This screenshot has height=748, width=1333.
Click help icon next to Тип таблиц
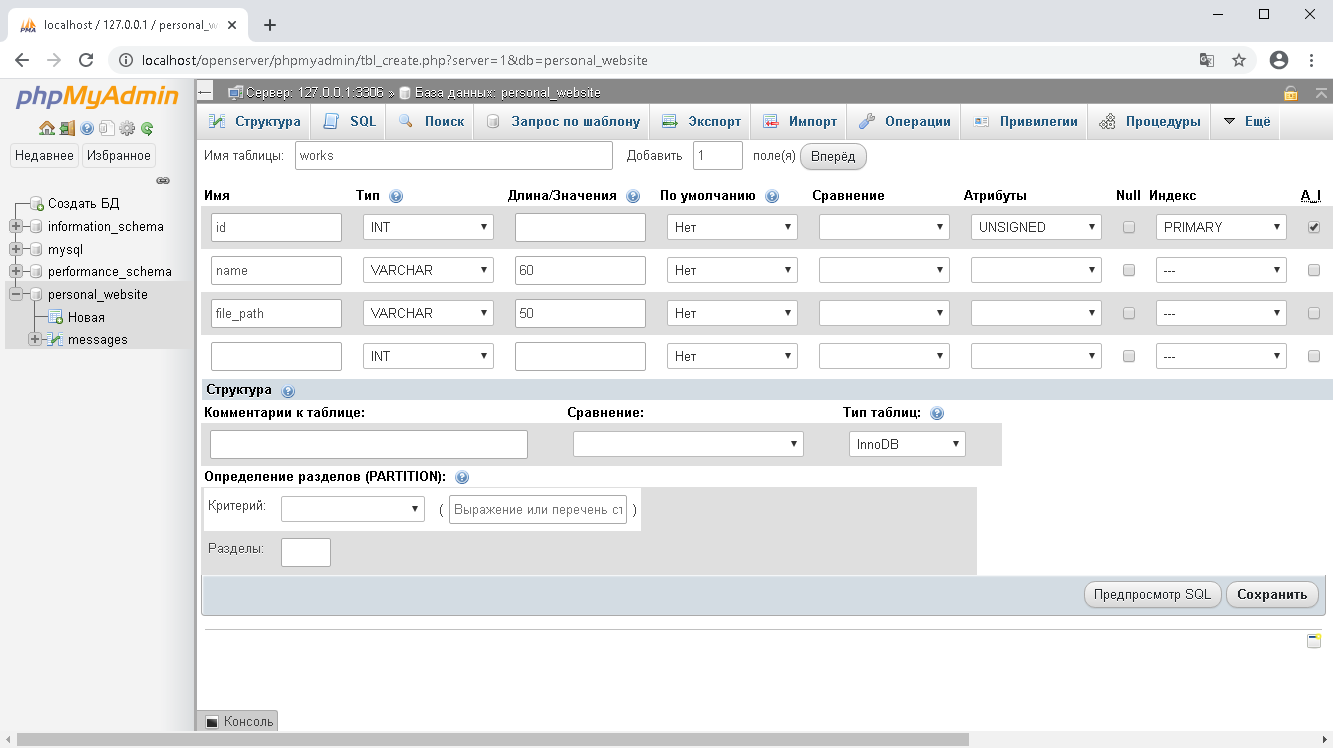[937, 413]
